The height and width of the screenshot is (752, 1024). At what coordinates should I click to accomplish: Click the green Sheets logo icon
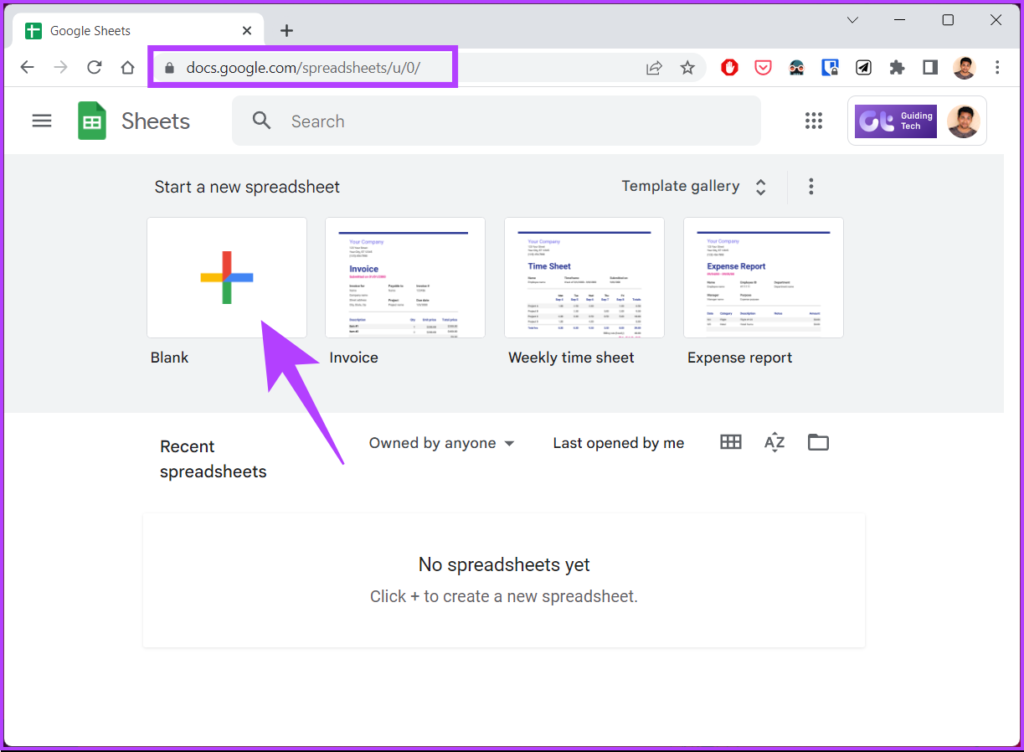pyautogui.click(x=92, y=121)
